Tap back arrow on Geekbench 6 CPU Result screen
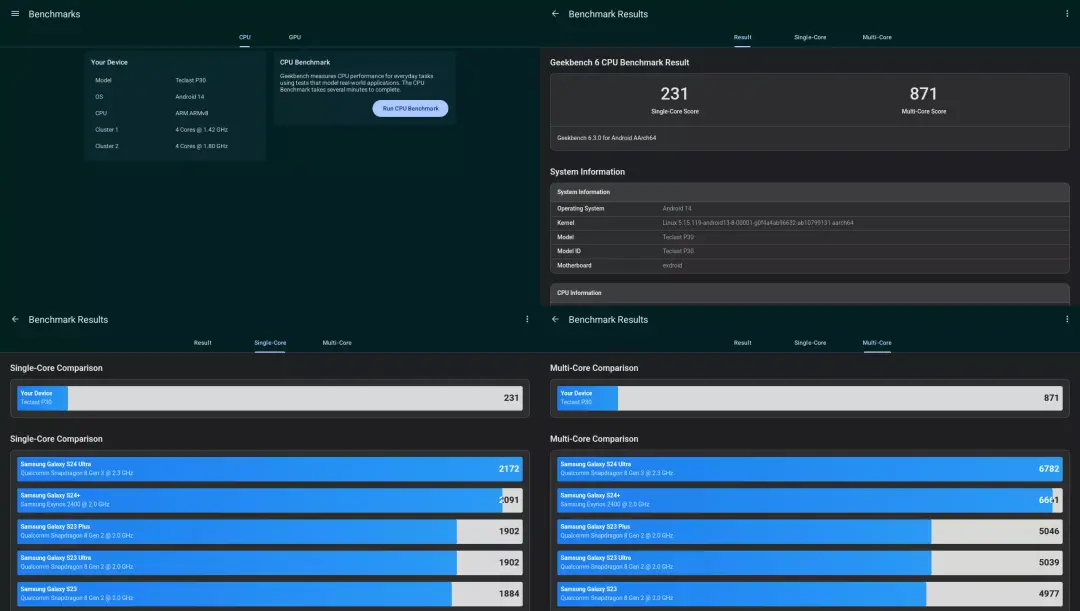This screenshot has width=1080, height=611. [x=555, y=14]
